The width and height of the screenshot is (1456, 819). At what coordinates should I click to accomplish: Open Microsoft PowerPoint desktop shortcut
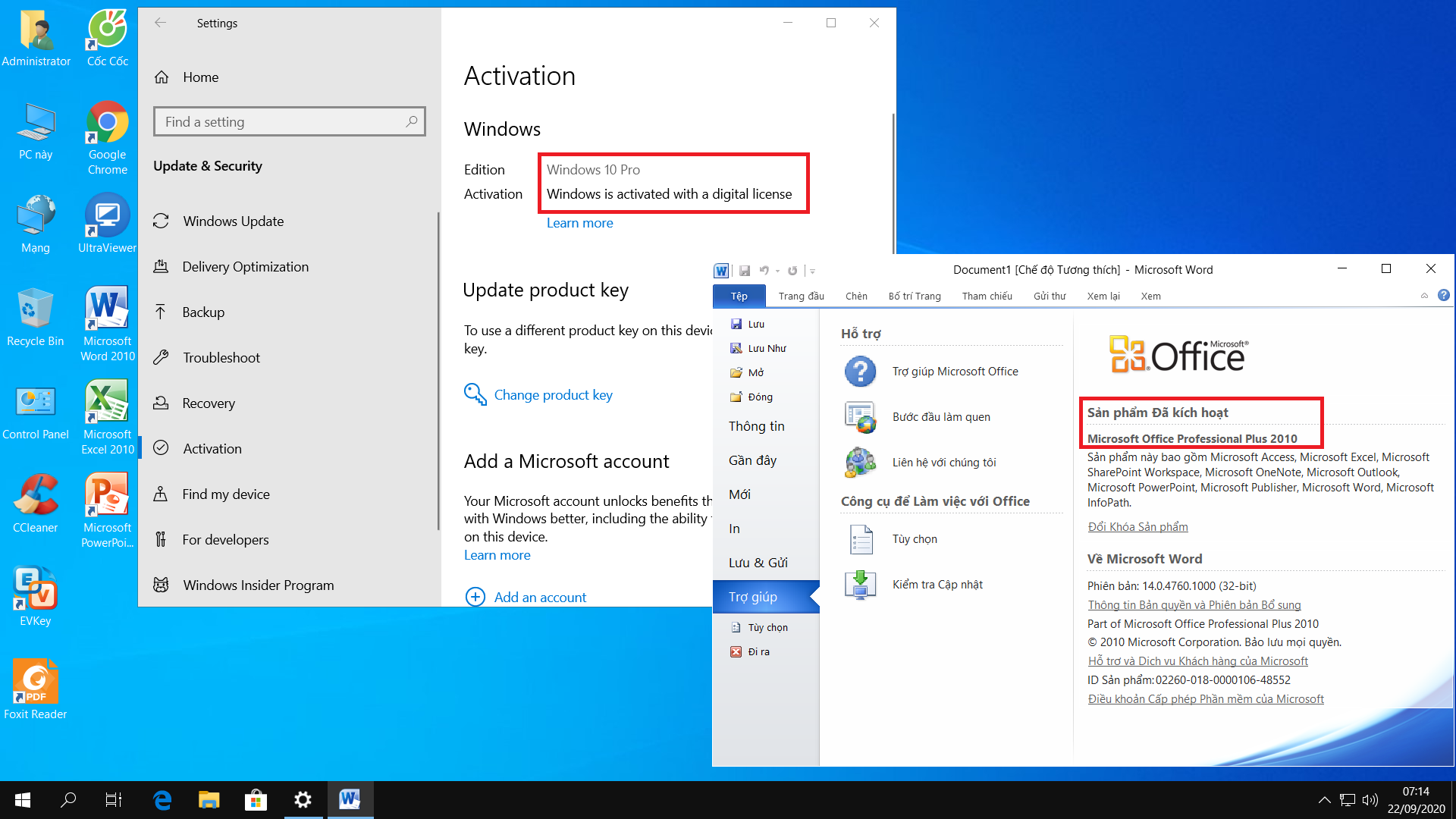coord(107,510)
